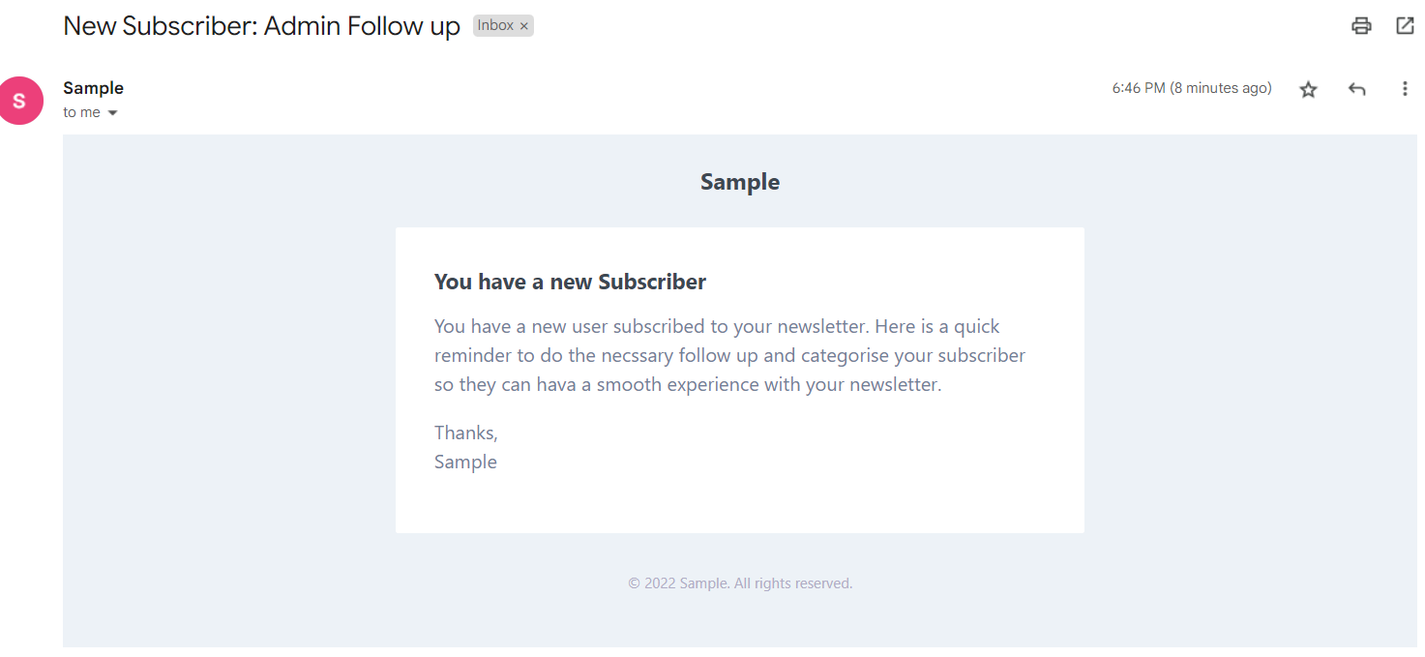
Task: Star this message
Action: tap(1308, 89)
